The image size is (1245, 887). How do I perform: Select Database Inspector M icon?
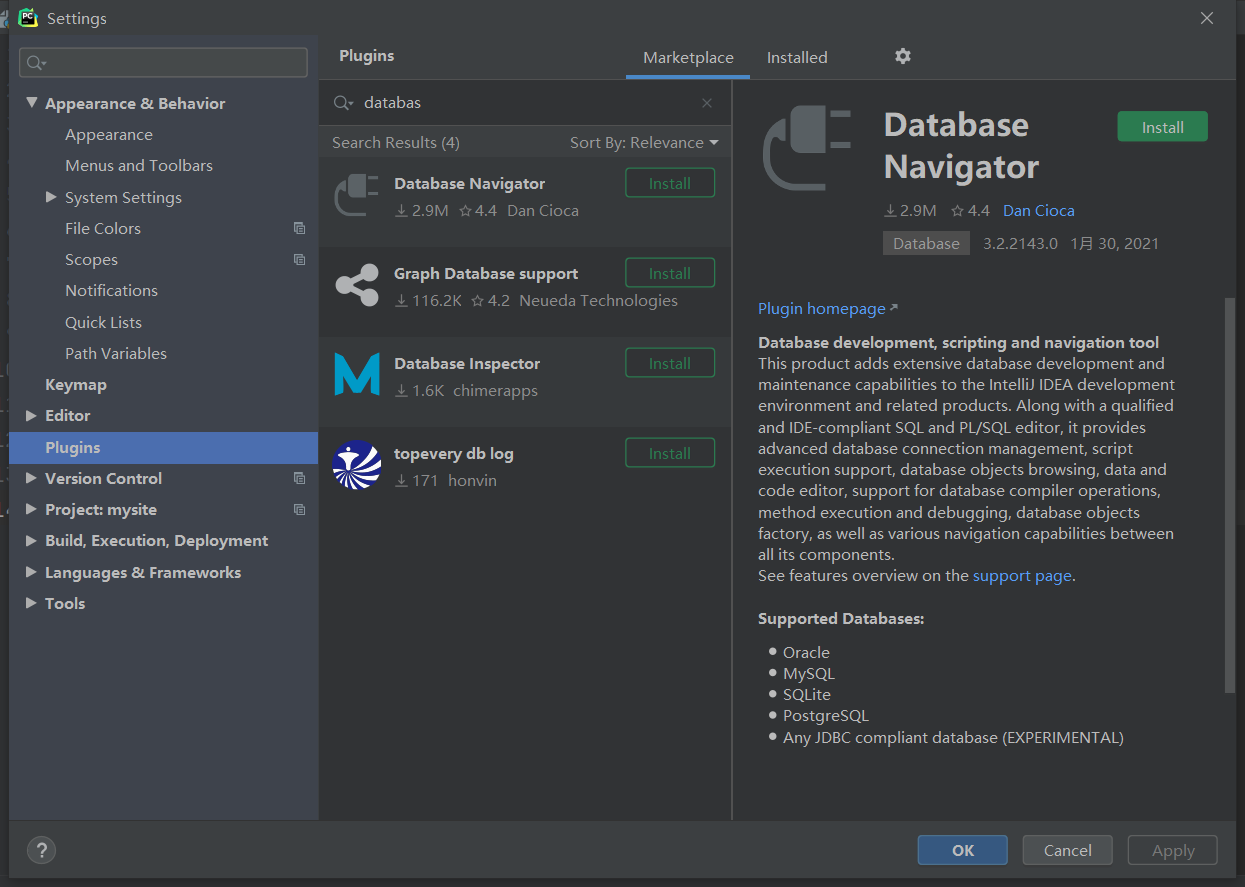[x=357, y=376]
